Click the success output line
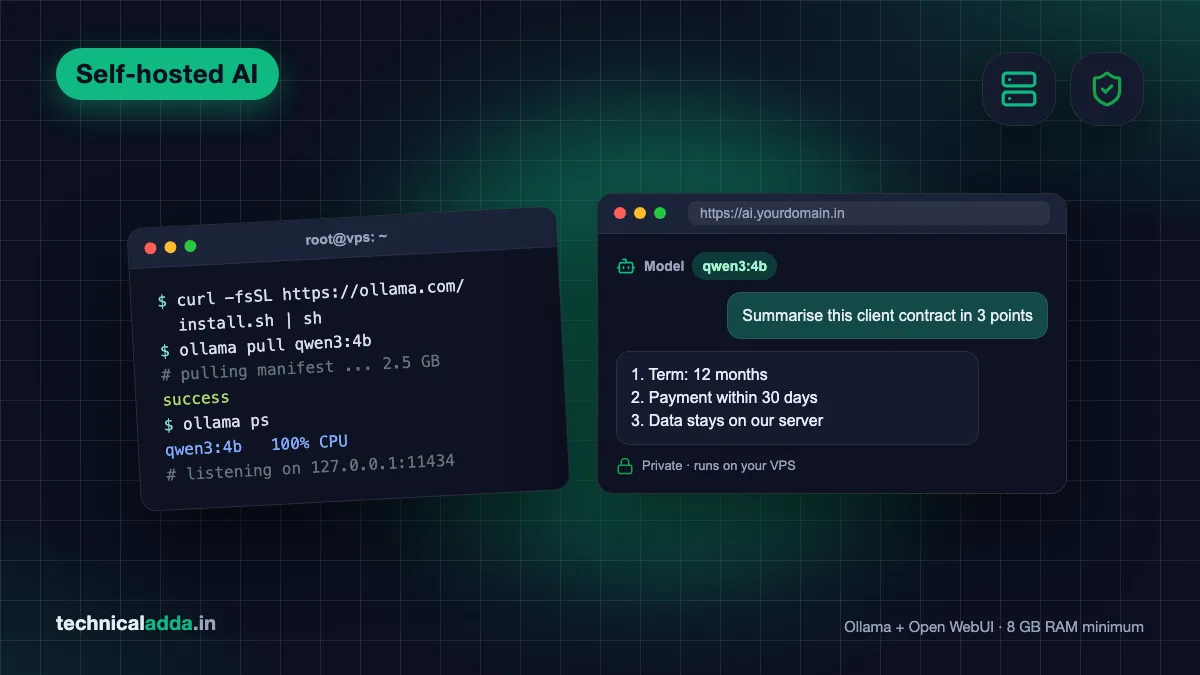 [x=196, y=398]
